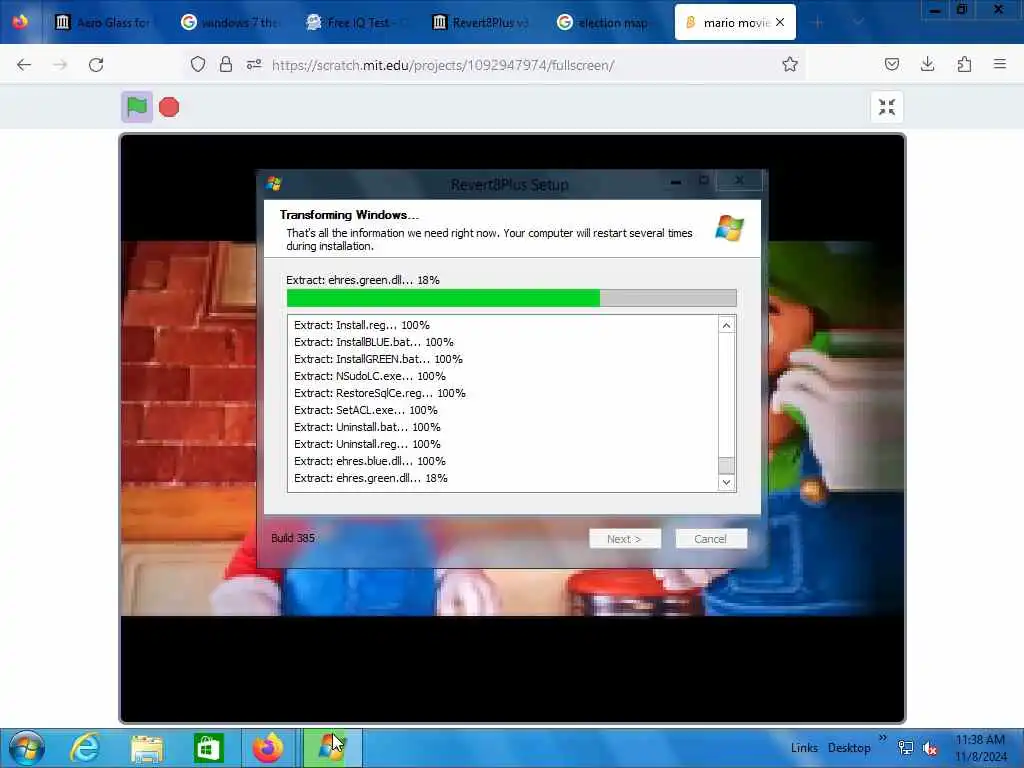Go forward to next page
Screen dimensions: 1024x768
click(x=60, y=65)
